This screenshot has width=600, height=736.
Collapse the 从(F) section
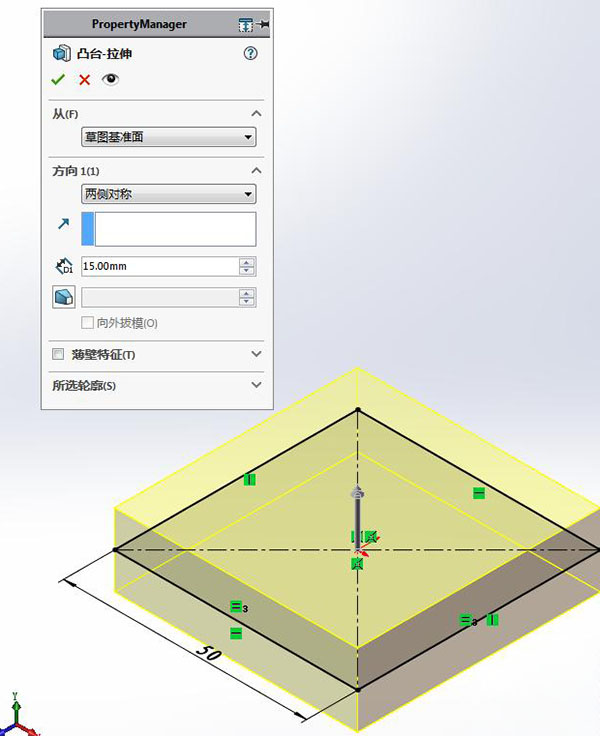(x=256, y=113)
